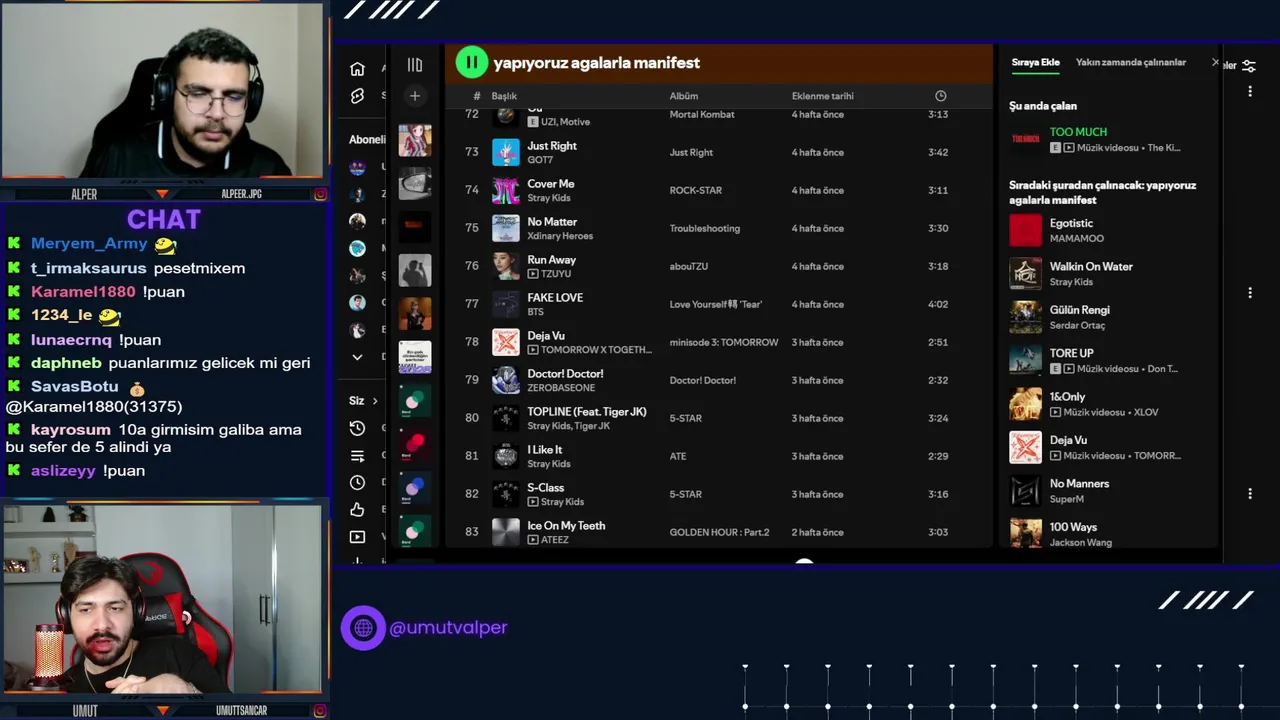Click the plus icon to create a playlist
Image resolution: width=1280 pixels, height=720 pixels.
(415, 96)
